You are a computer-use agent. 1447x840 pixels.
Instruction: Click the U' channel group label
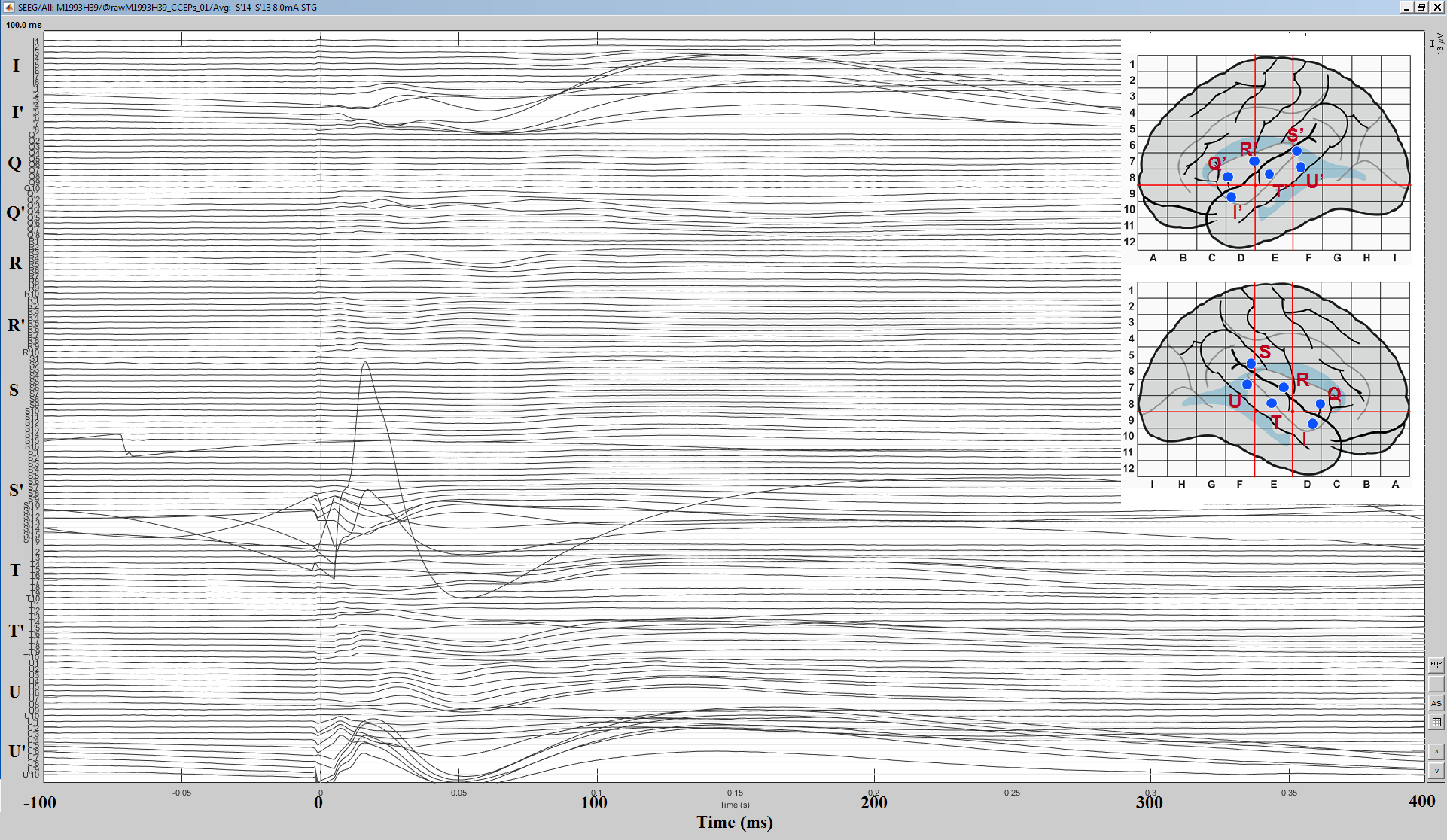tap(16, 751)
